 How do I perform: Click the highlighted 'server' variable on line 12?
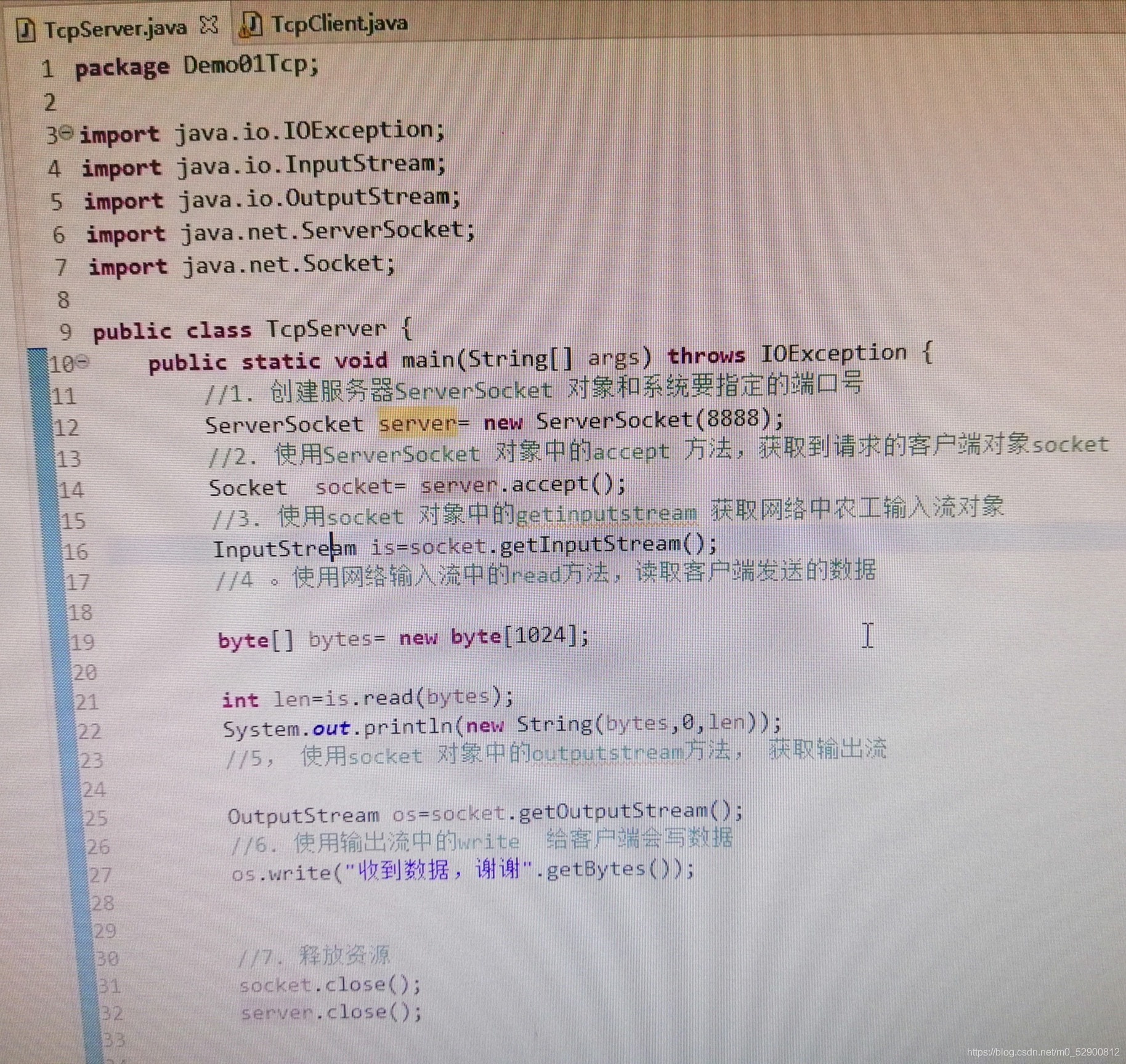click(418, 422)
